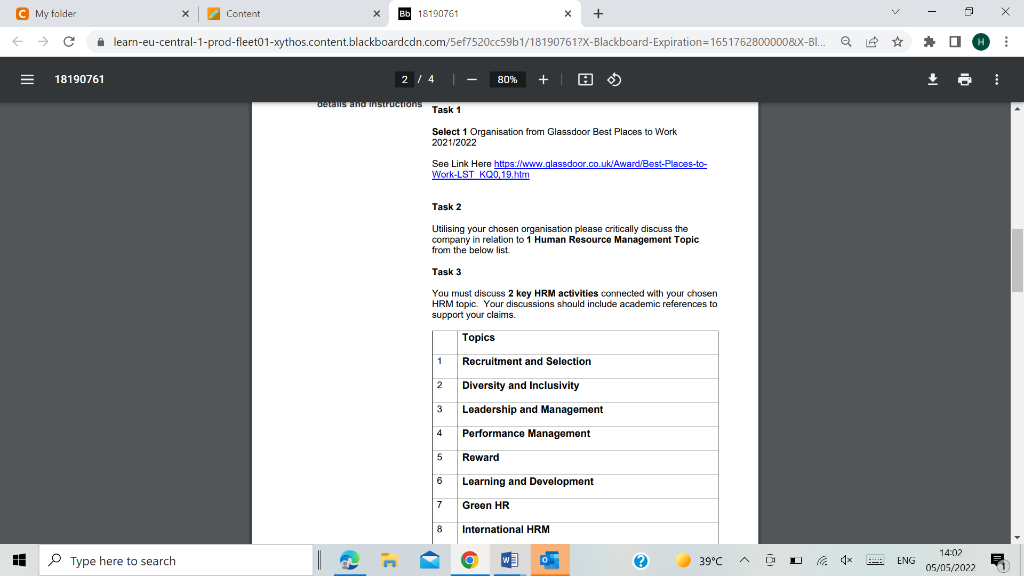Open Microsoft Edge from the taskbar
1024x576 pixels.
pyautogui.click(x=349, y=560)
